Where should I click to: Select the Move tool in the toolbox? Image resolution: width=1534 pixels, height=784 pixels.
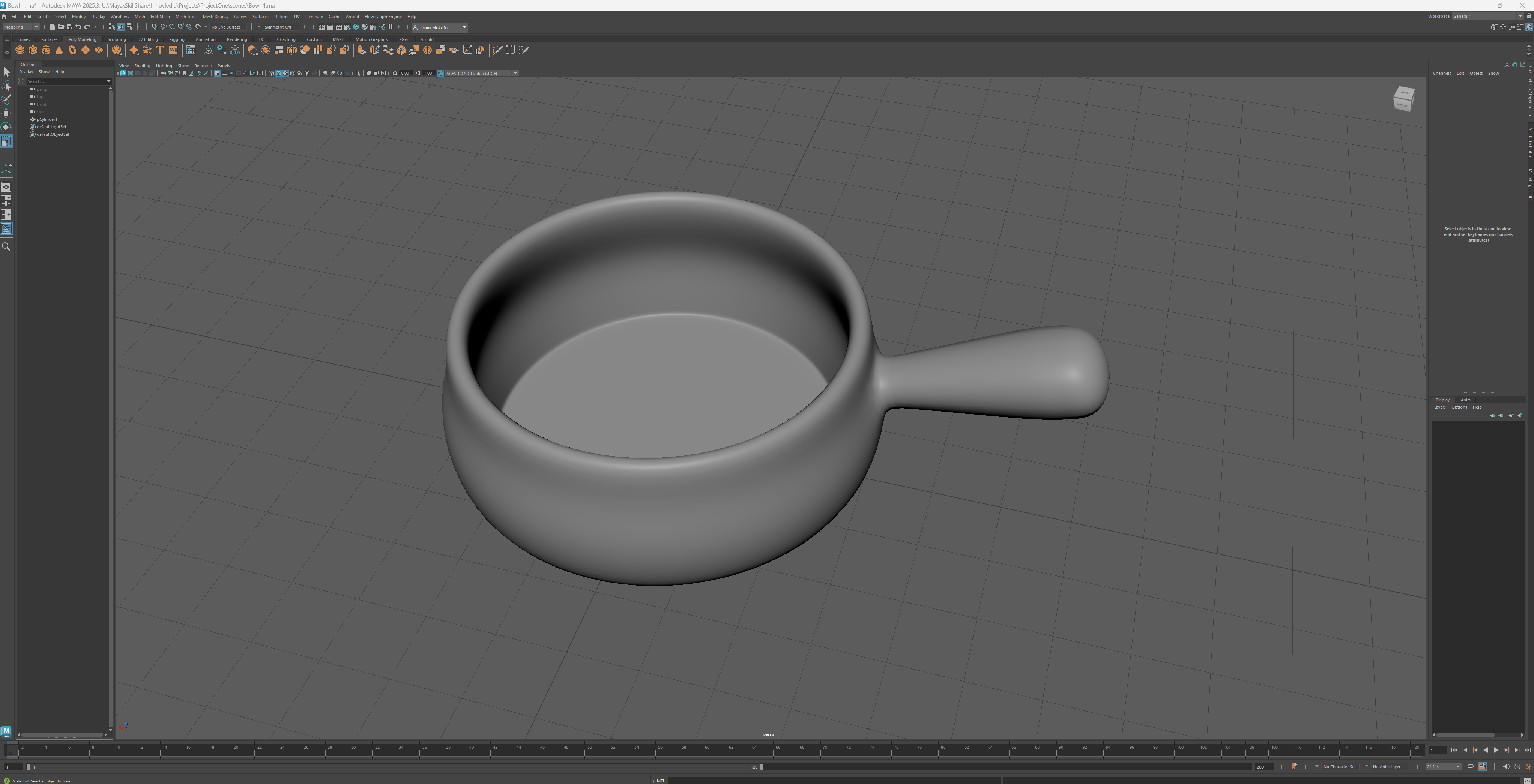[6, 113]
